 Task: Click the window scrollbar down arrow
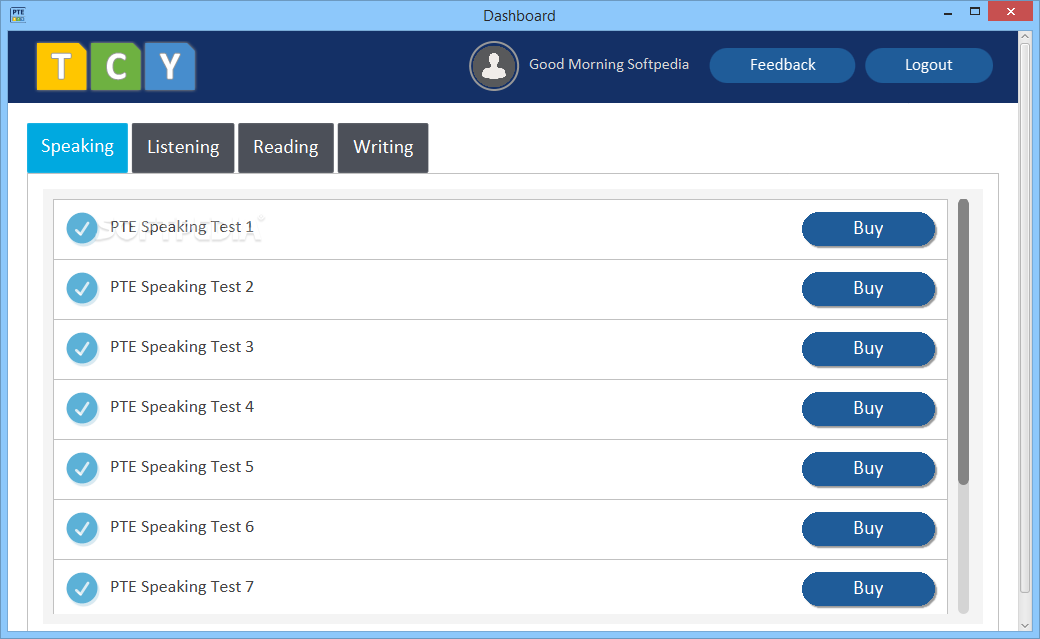[1025, 625]
